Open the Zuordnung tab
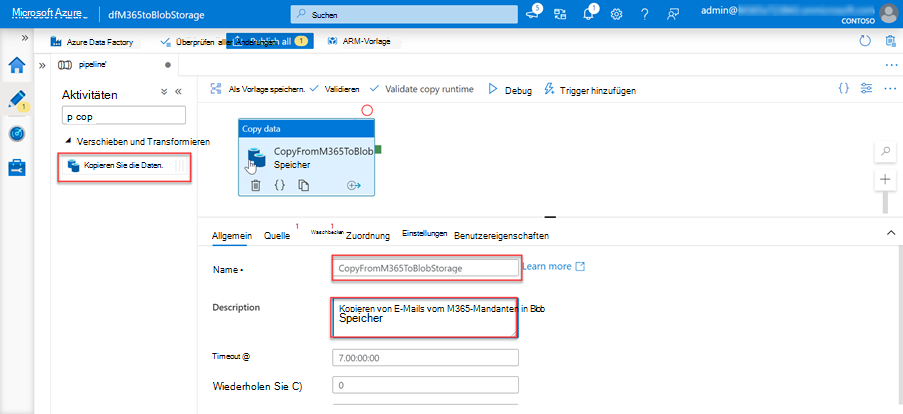Viewport: 903px width, 414px height. coord(367,236)
